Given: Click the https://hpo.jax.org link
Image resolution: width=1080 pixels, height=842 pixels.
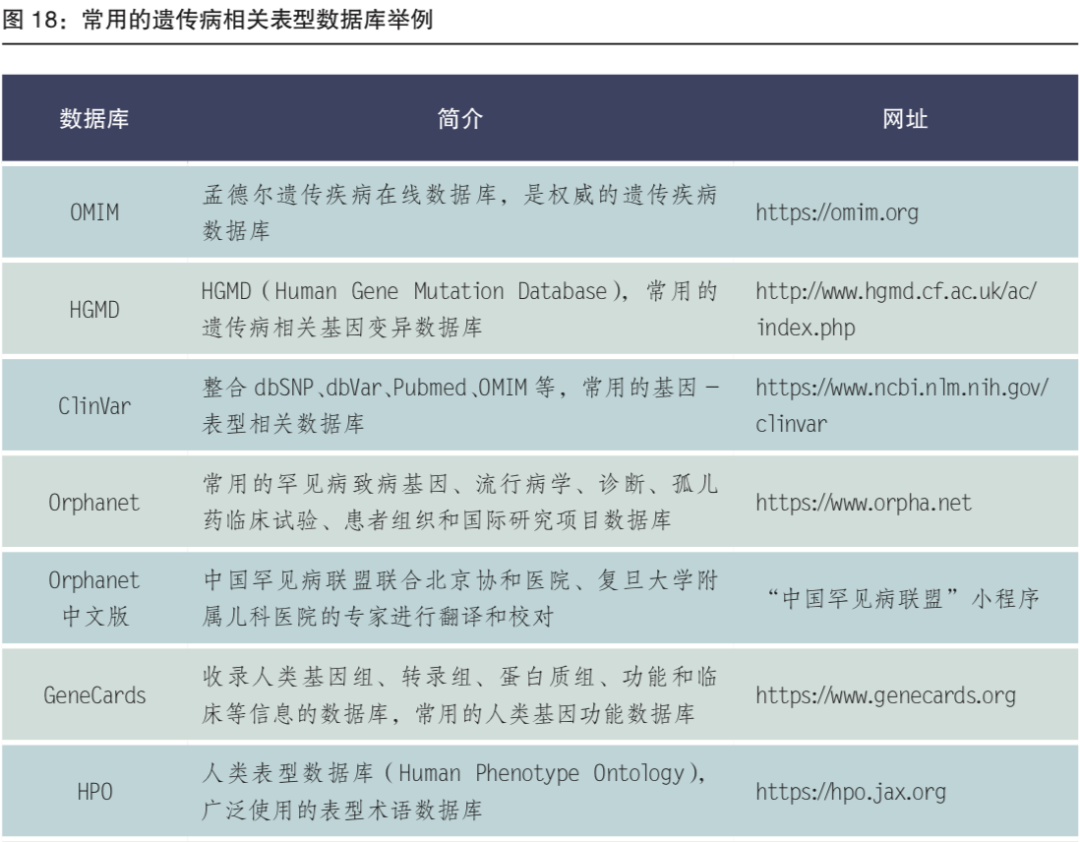Looking at the screenshot, I should 850,792.
